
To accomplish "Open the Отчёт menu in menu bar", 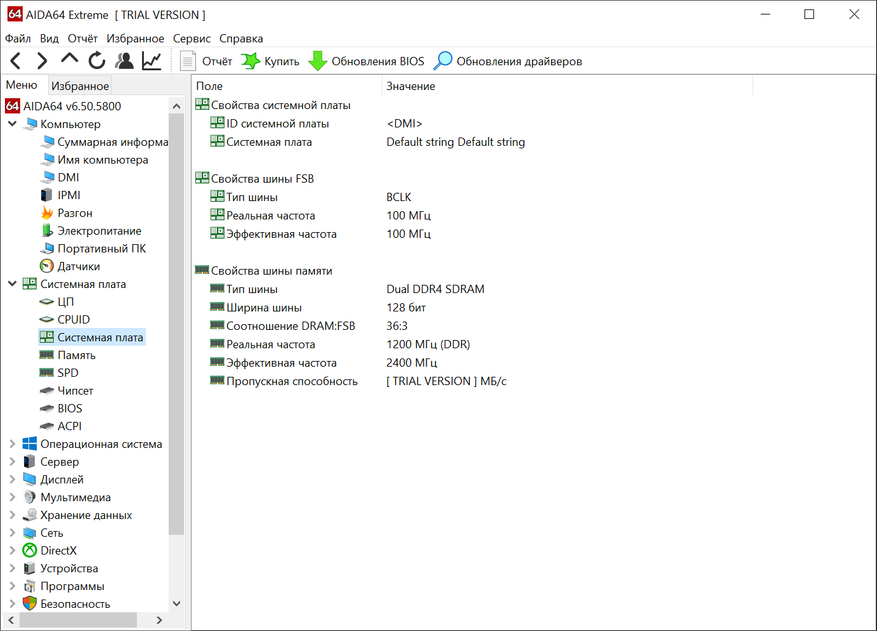I will point(82,39).
